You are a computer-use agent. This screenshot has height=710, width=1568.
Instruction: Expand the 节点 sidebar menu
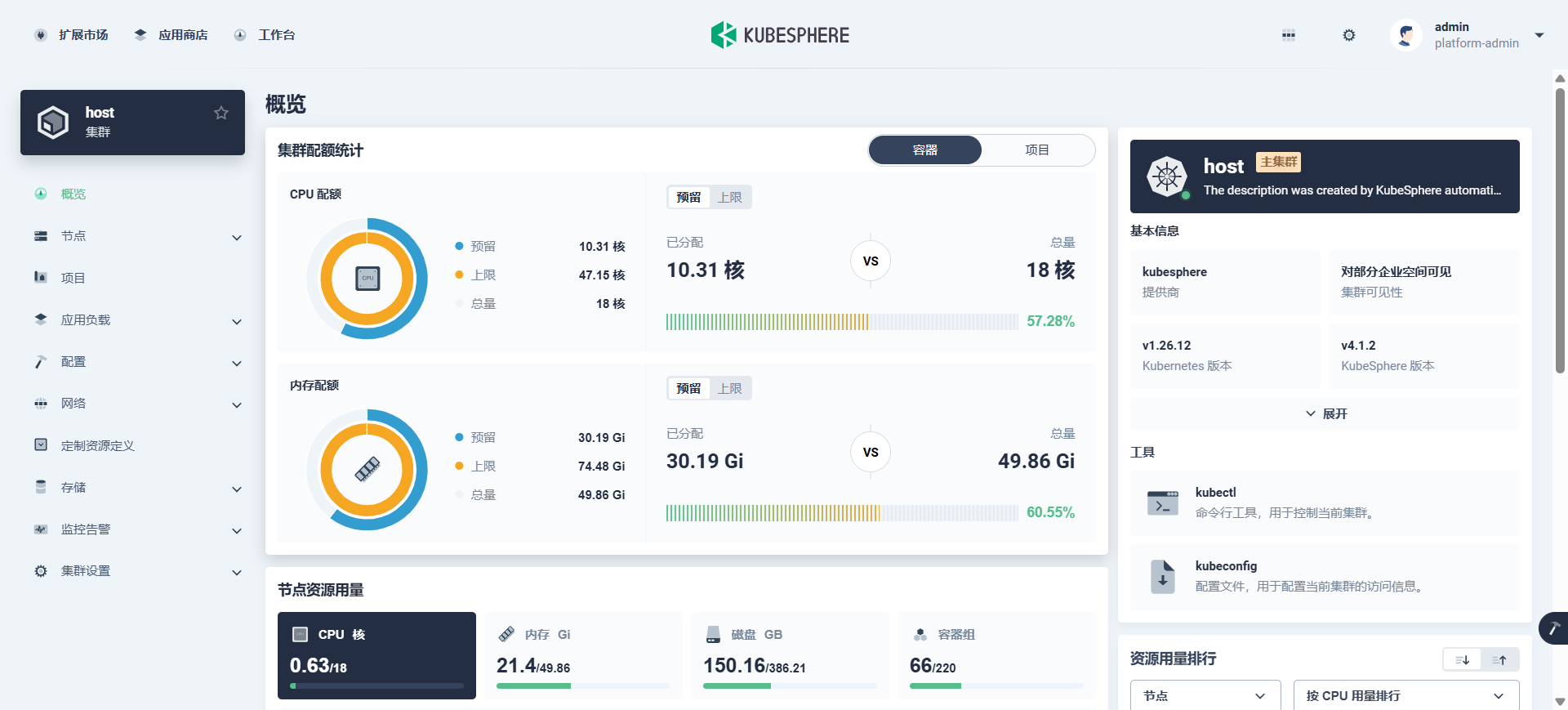[237, 237]
